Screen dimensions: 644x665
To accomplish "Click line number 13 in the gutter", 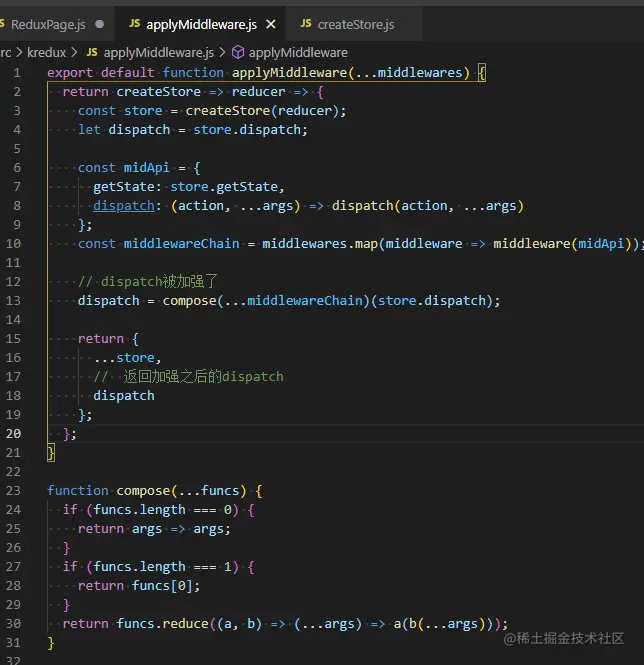I will pyautogui.click(x=13, y=301).
